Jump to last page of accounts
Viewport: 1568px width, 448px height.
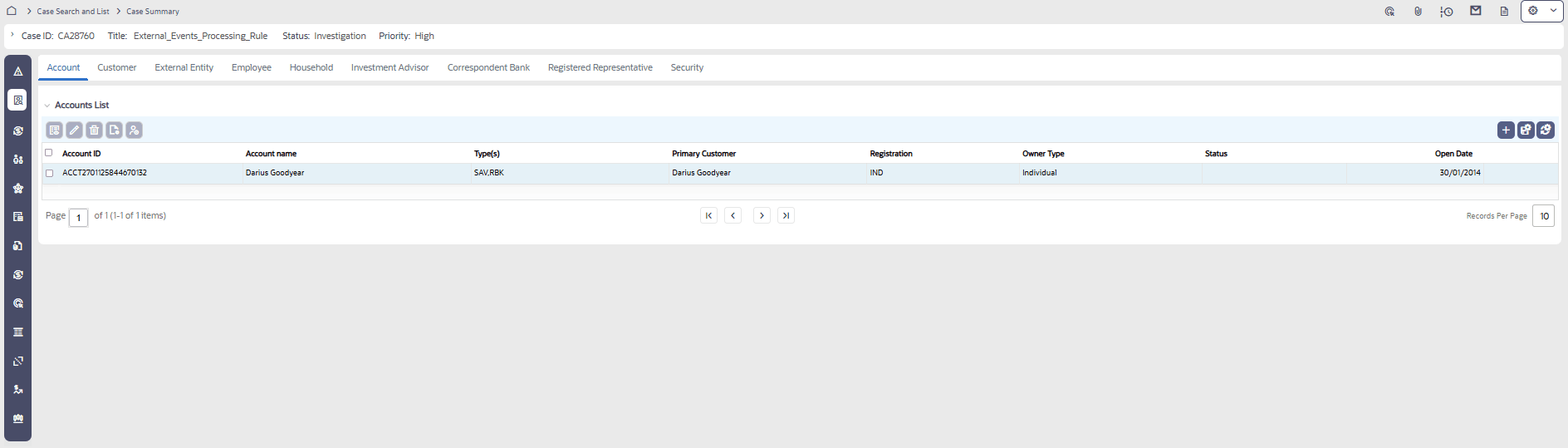click(786, 215)
